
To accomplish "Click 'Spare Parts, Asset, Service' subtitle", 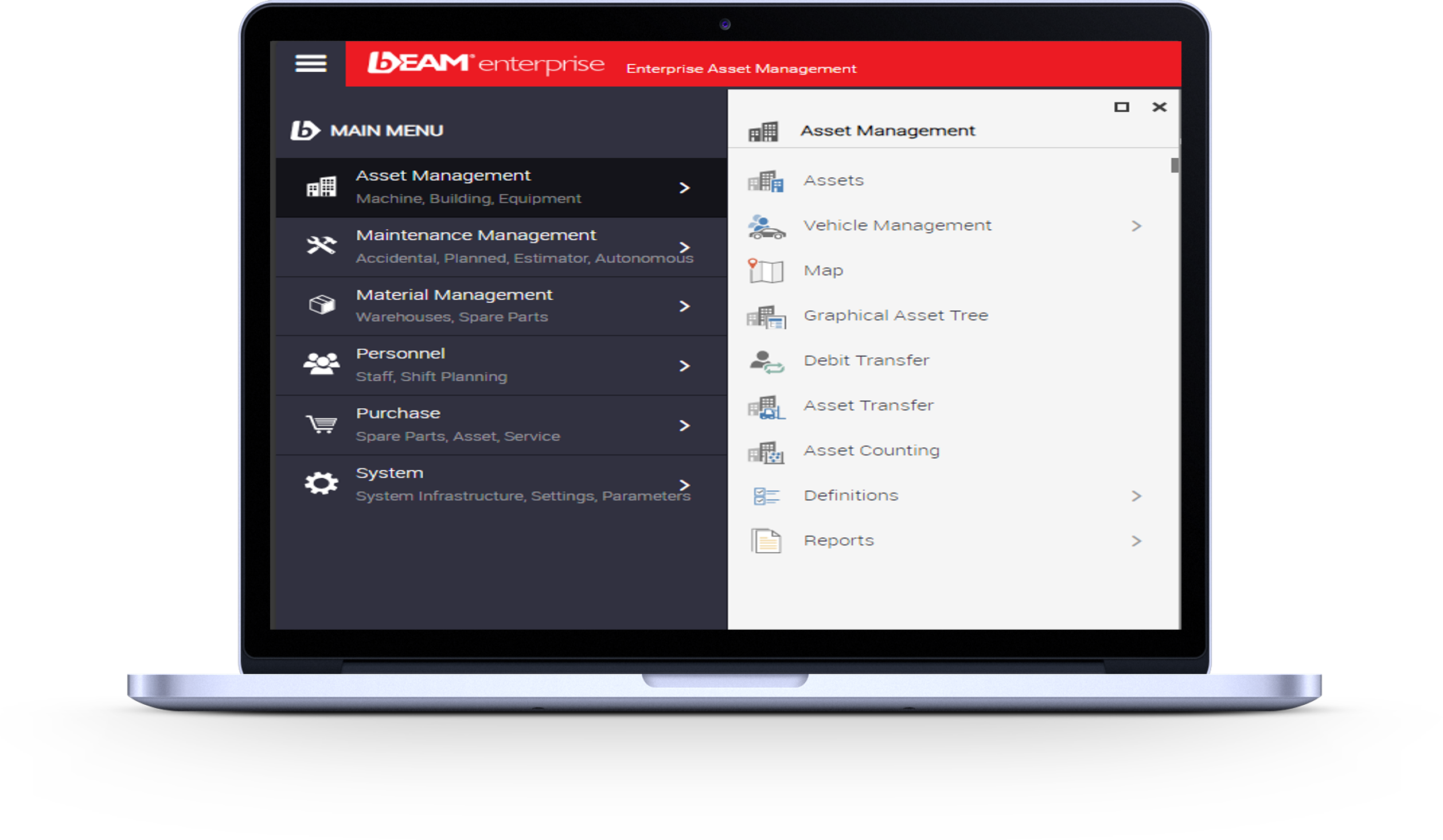I will 458,436.
